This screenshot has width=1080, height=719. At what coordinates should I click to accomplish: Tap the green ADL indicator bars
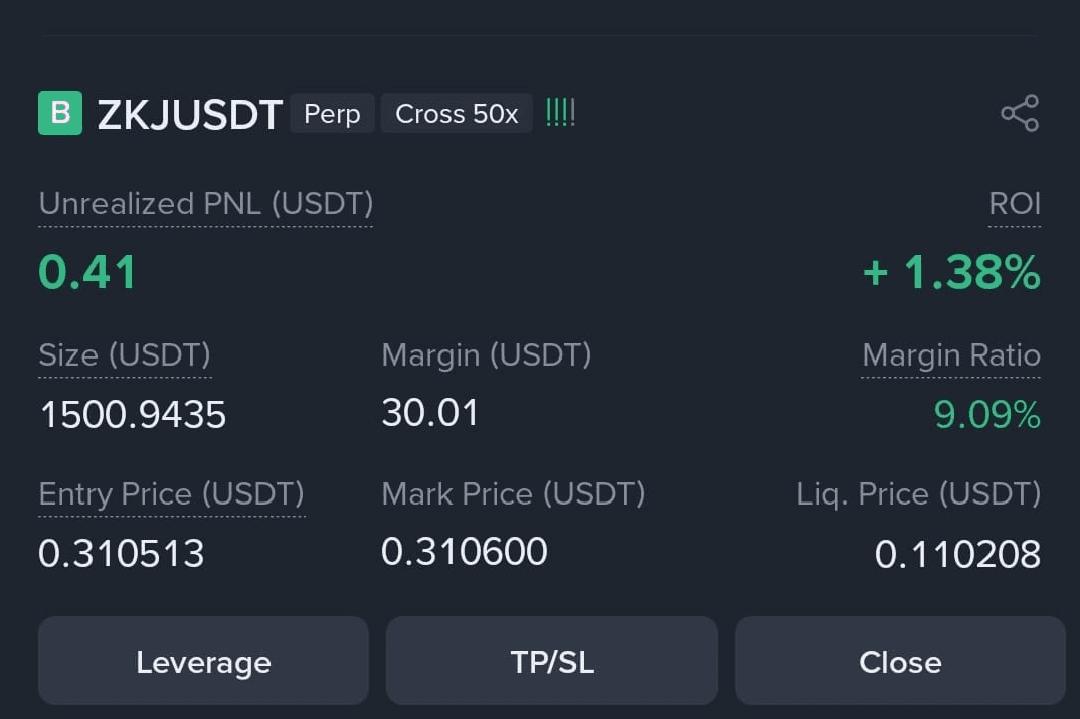[x=560, y=114]
